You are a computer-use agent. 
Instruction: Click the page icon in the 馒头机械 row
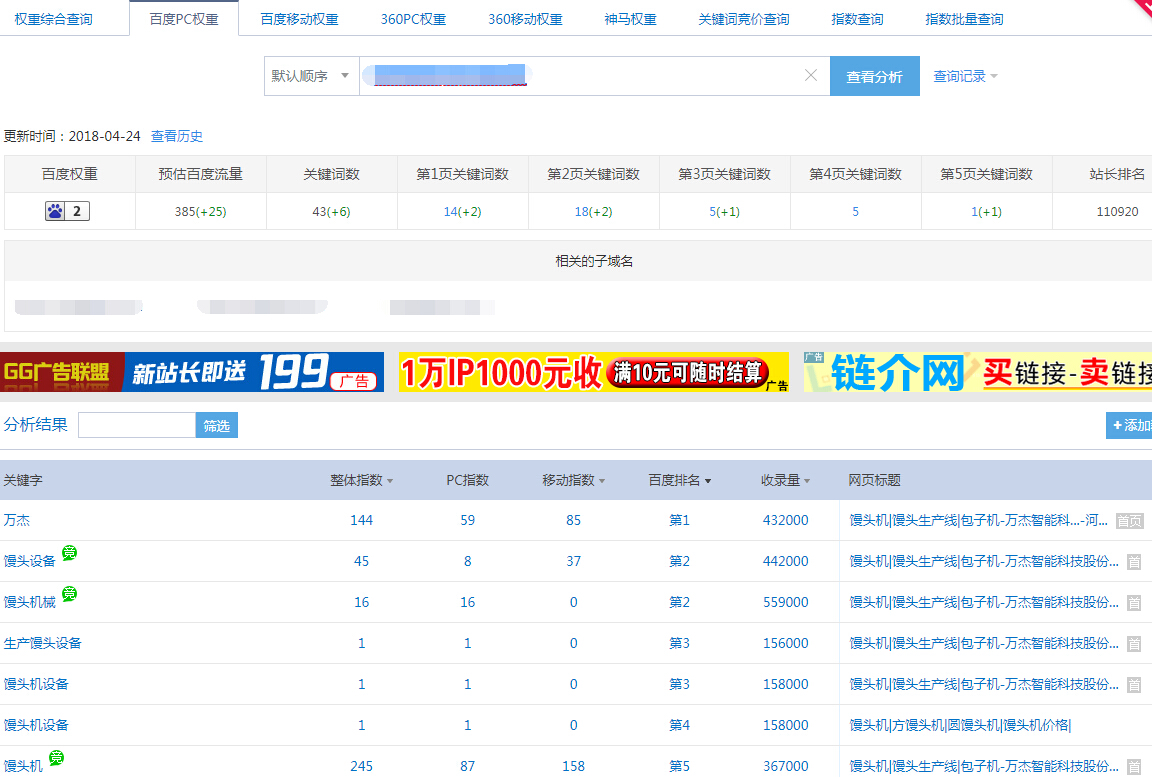[x=1134, y=602]
